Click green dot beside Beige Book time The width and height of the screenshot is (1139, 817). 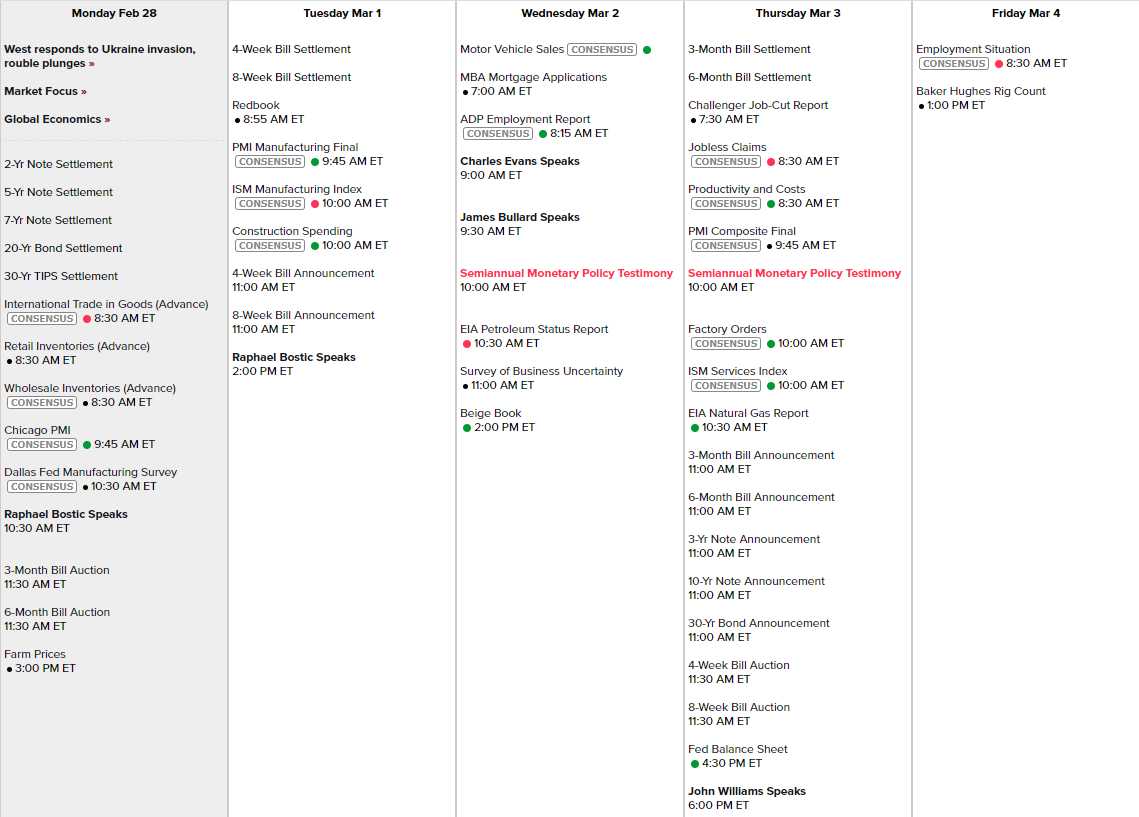click(x=467, y=428)
